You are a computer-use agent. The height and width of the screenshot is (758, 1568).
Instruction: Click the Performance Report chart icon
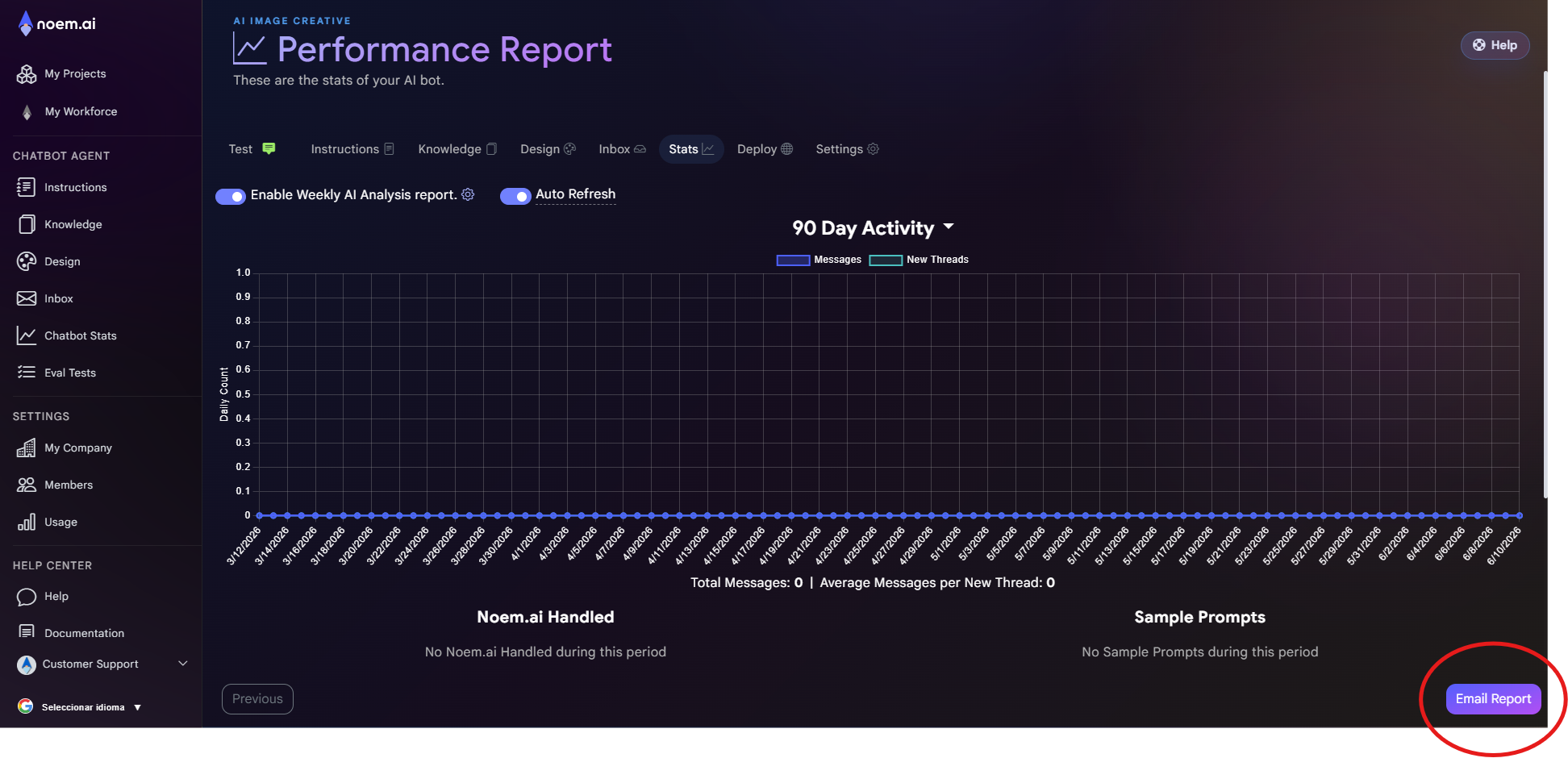(x=250, y=48)
